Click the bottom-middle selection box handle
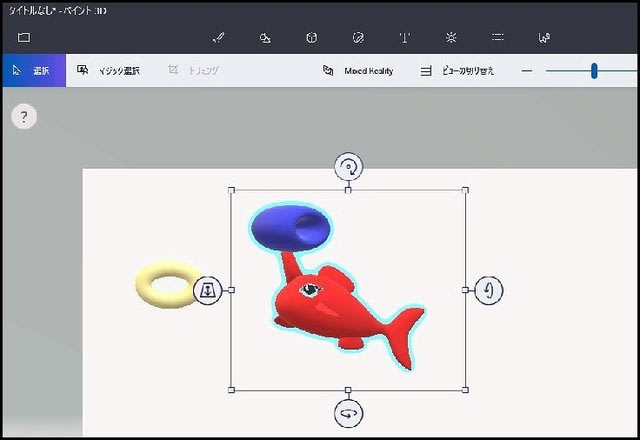The image size is (640, 440). (x=348, y=390)
